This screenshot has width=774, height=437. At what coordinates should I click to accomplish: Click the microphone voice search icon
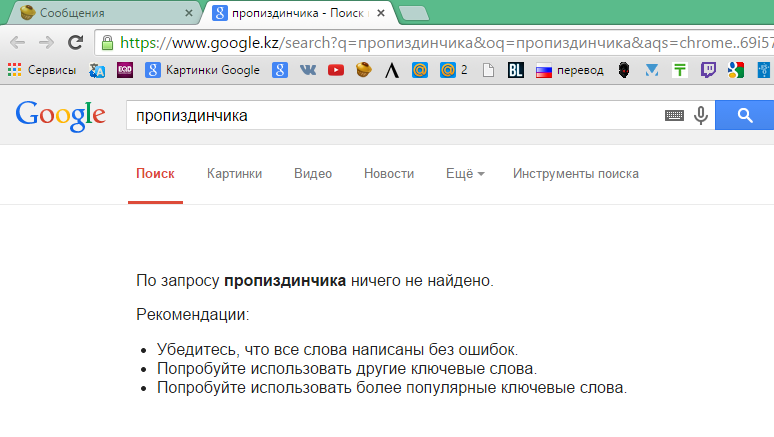point(700,116)
